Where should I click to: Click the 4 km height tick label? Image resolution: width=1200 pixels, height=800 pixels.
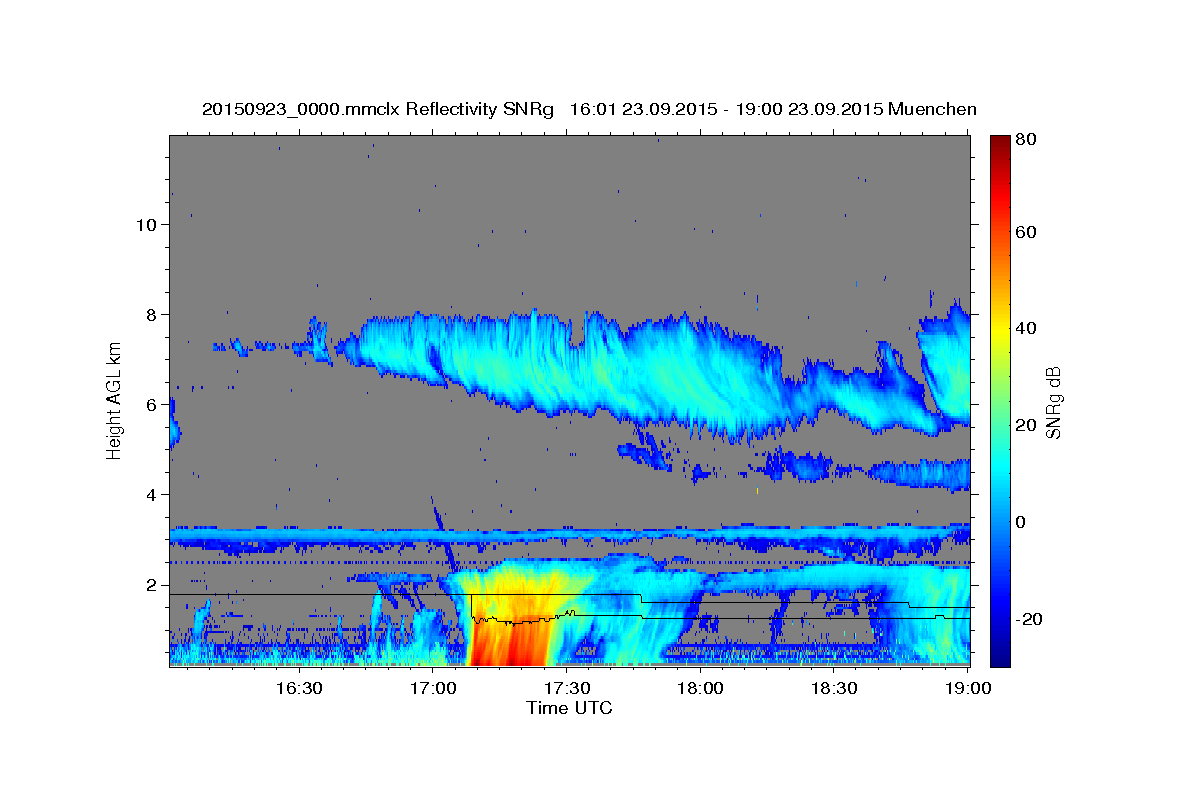pyautogui.click(x=153, y=495)
